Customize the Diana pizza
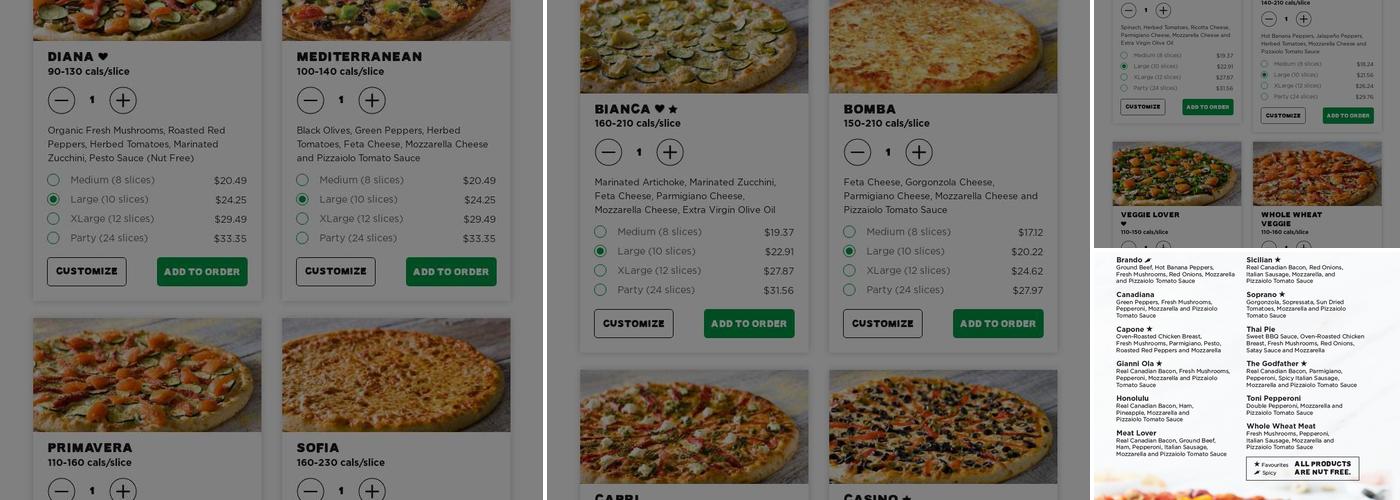1400x500 pixels. (x=87, y=271)
